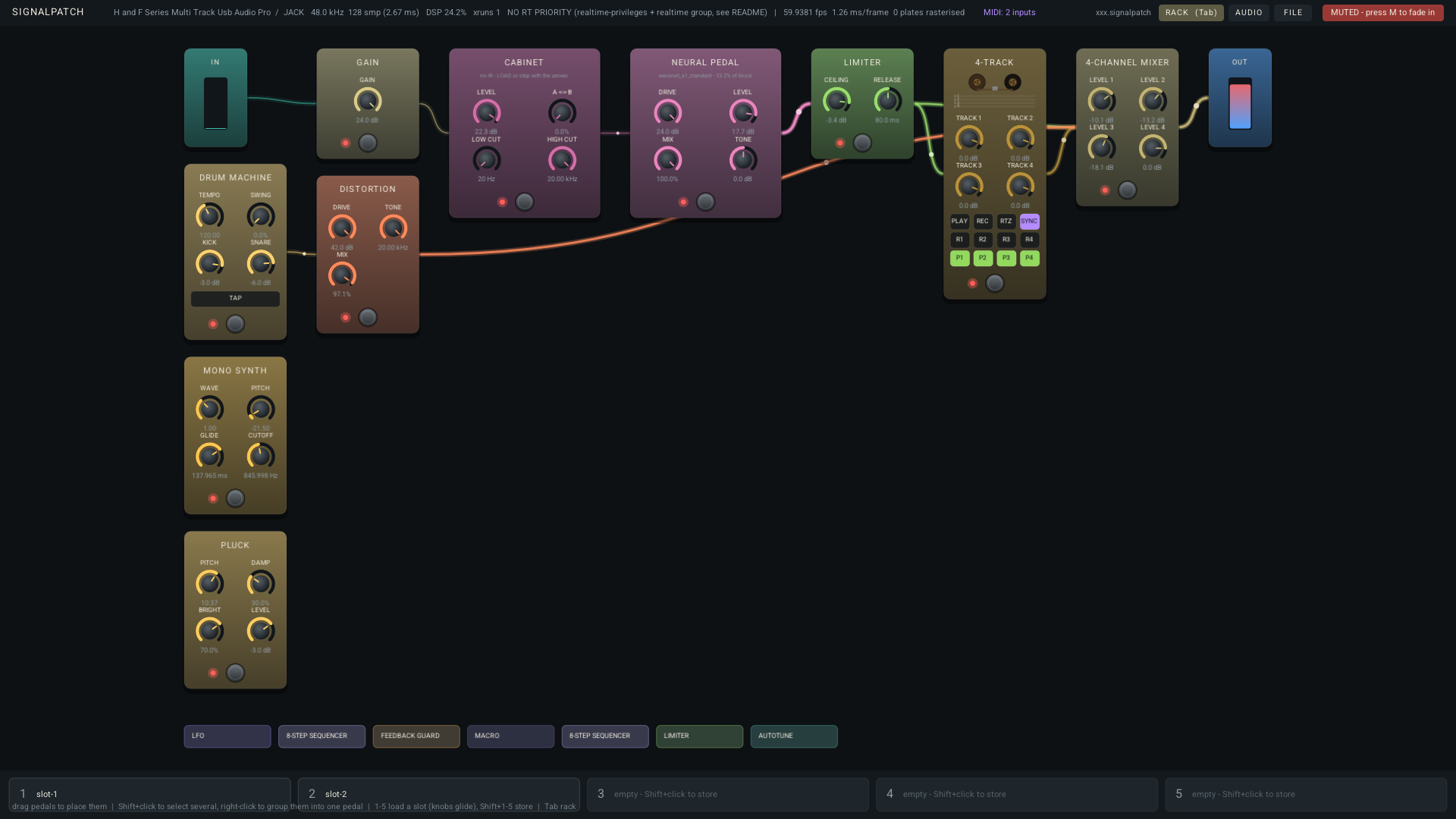1456x819 pixels.
Task: Click the MIDI: 2 inputs status text
Action: coord(1009,13)
